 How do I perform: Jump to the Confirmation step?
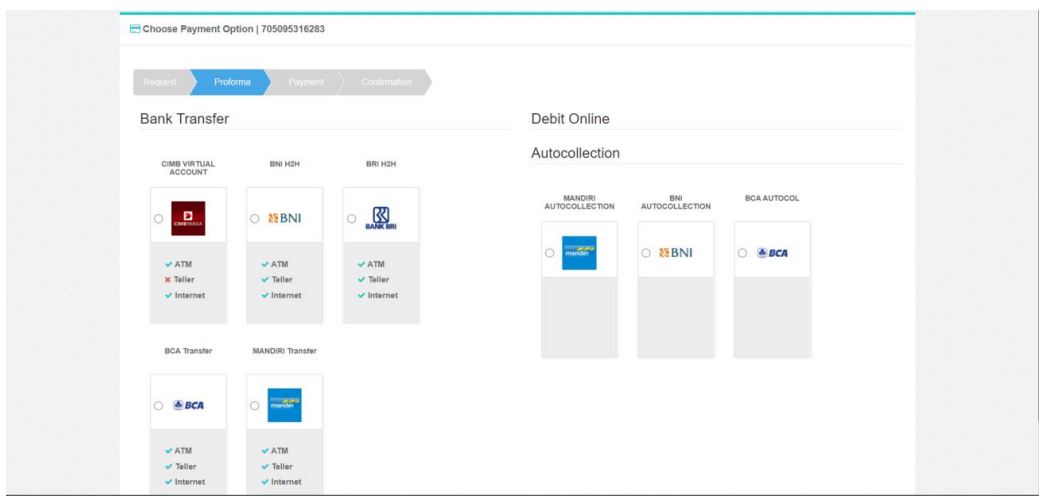pyautogui.click(x=386, y=82)
